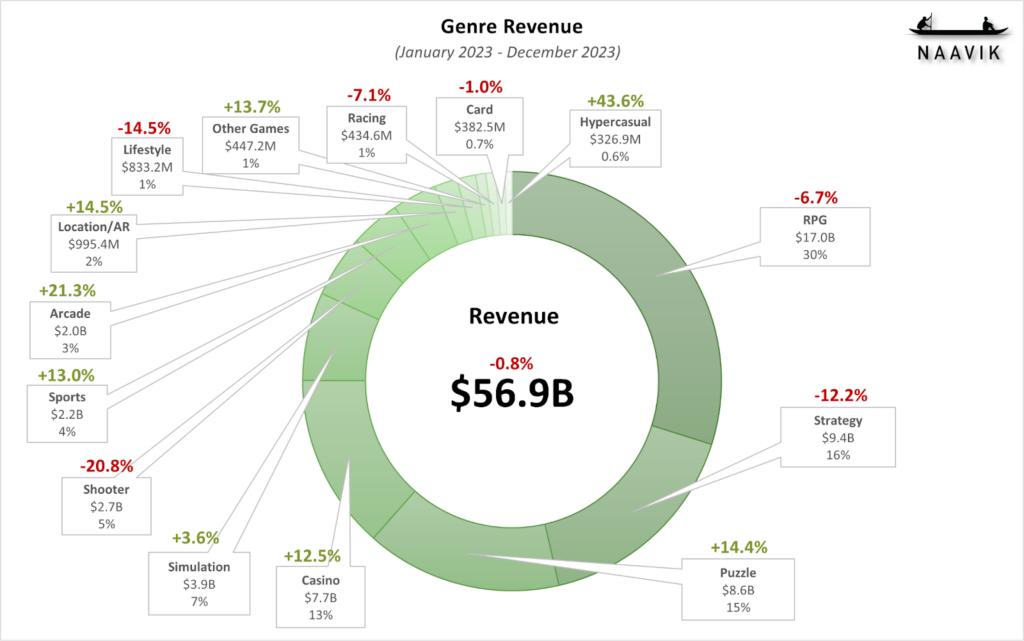The image size is (1024, 641).
Task: Click the Genre Revenue chart title
Action: tap(512, 24)
